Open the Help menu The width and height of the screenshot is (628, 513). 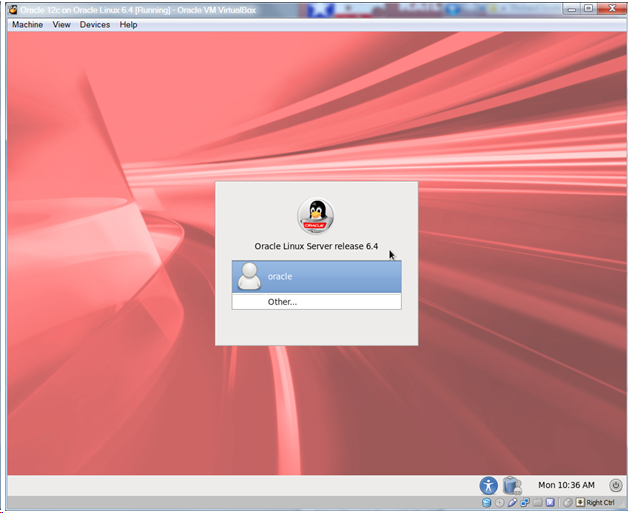pyautogui.click(x=128, y=24)
